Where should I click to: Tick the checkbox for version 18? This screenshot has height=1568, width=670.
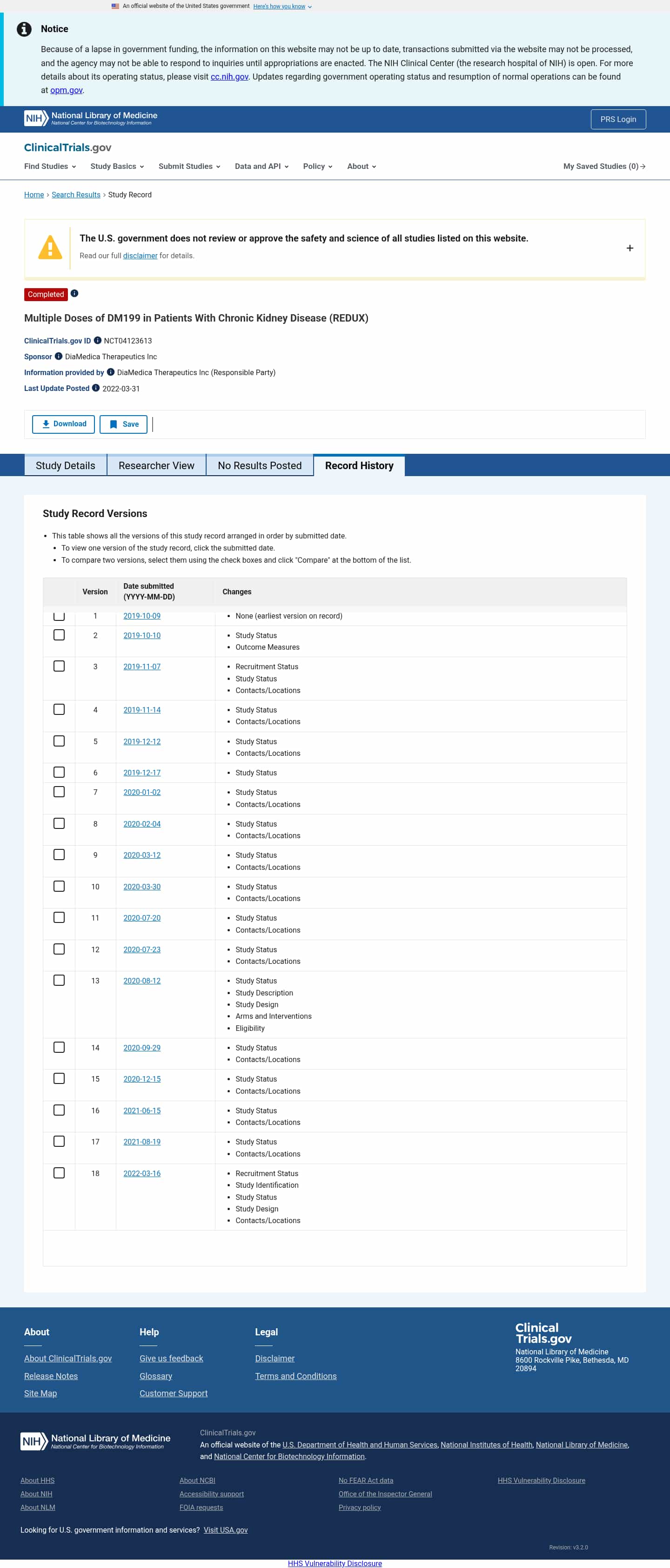coord(59,1172)
